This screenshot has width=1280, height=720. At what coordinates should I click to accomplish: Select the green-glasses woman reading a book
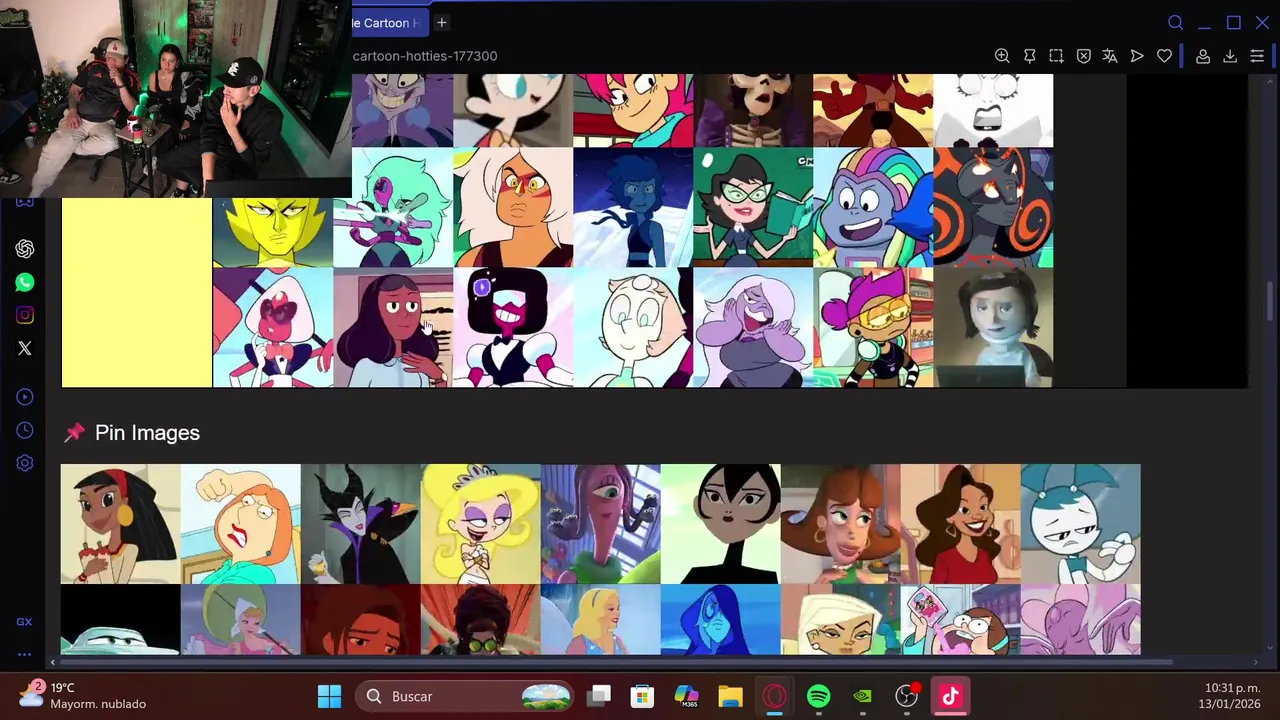(x=753, y=208)
